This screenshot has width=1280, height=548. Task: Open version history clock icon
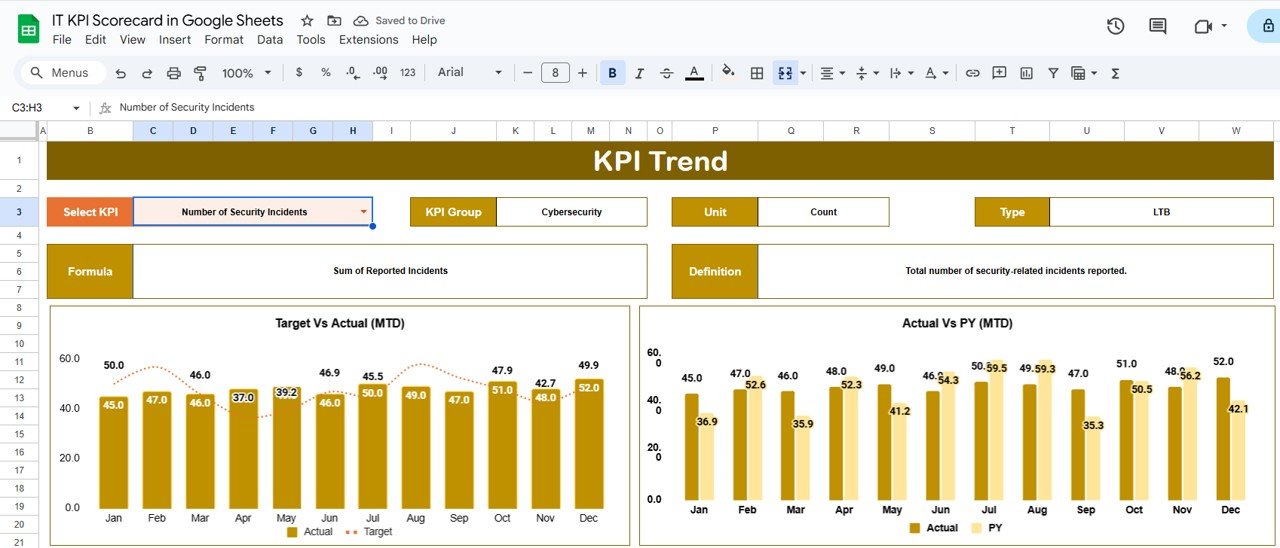coord(1116,26)
